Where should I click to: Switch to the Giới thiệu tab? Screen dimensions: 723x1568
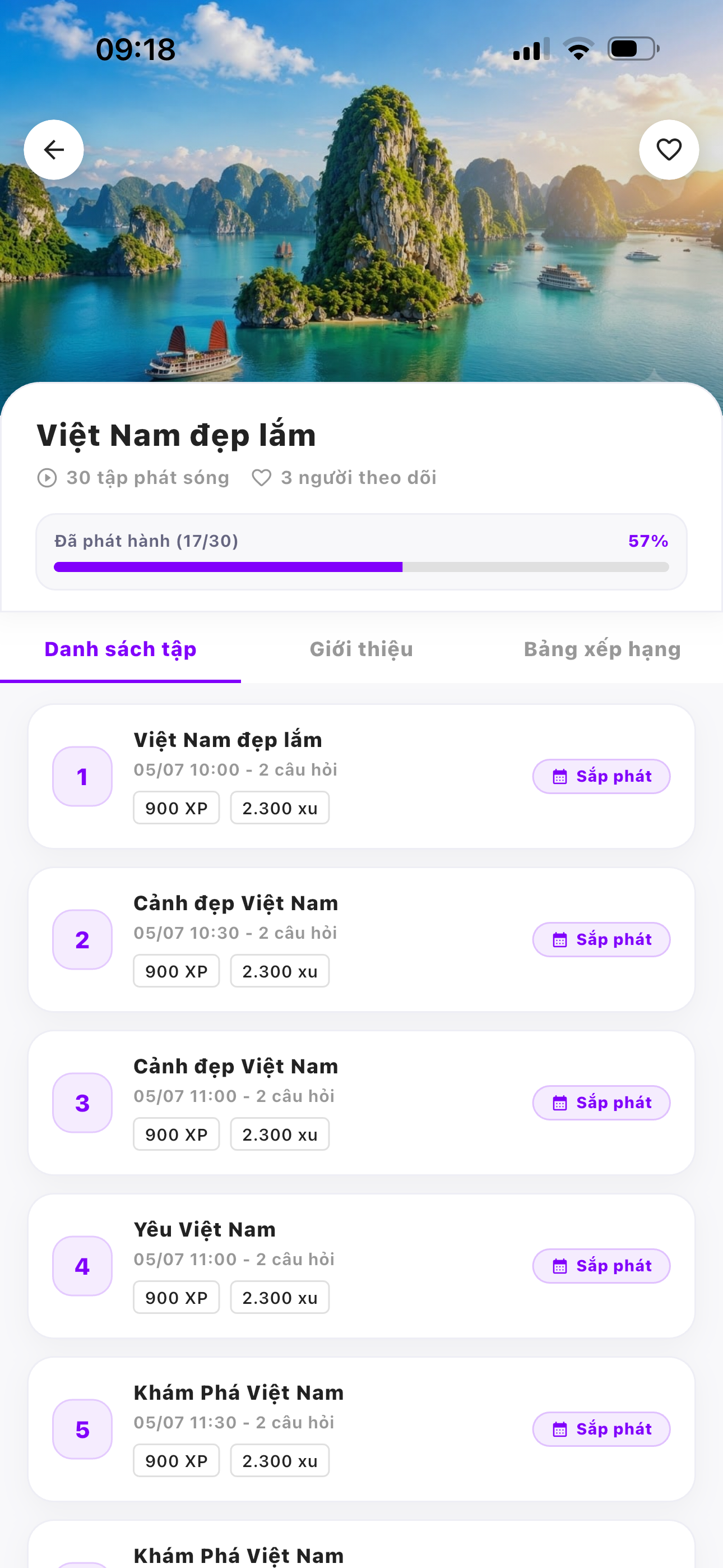361,649
